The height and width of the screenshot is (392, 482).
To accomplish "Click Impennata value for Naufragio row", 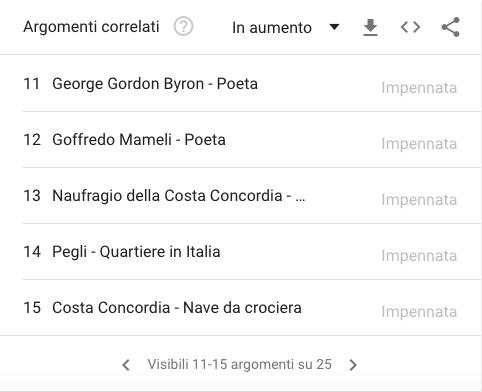I will tap(419, 200).
